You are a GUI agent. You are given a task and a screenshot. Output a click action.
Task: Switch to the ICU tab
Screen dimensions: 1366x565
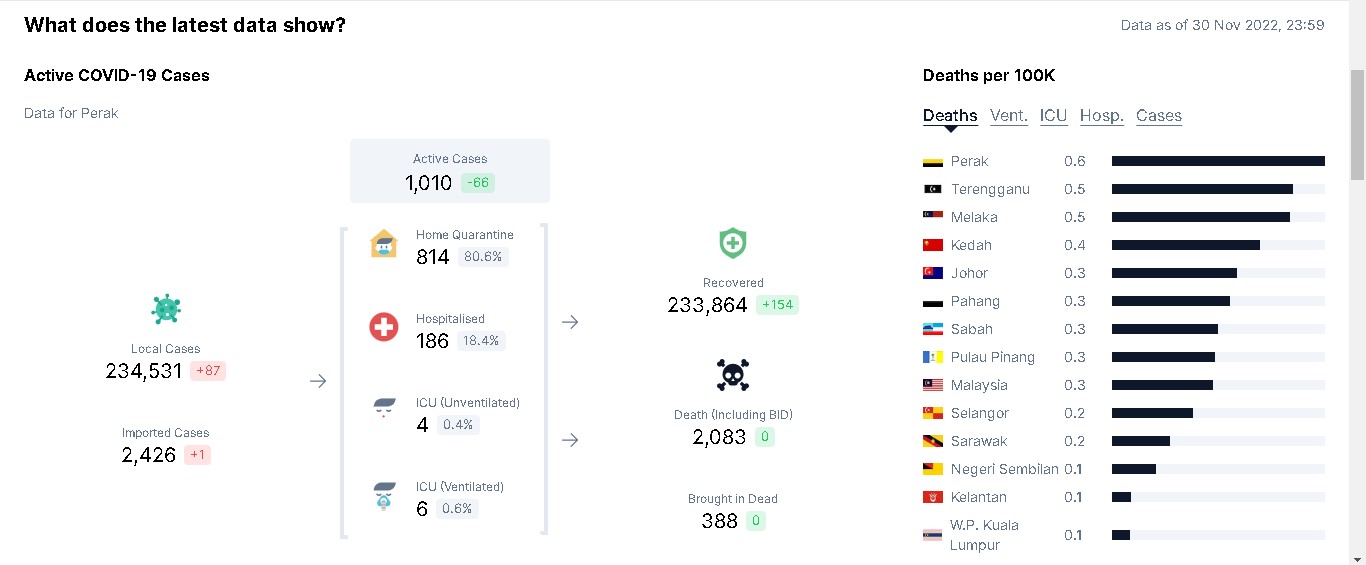pos(1053,116)
